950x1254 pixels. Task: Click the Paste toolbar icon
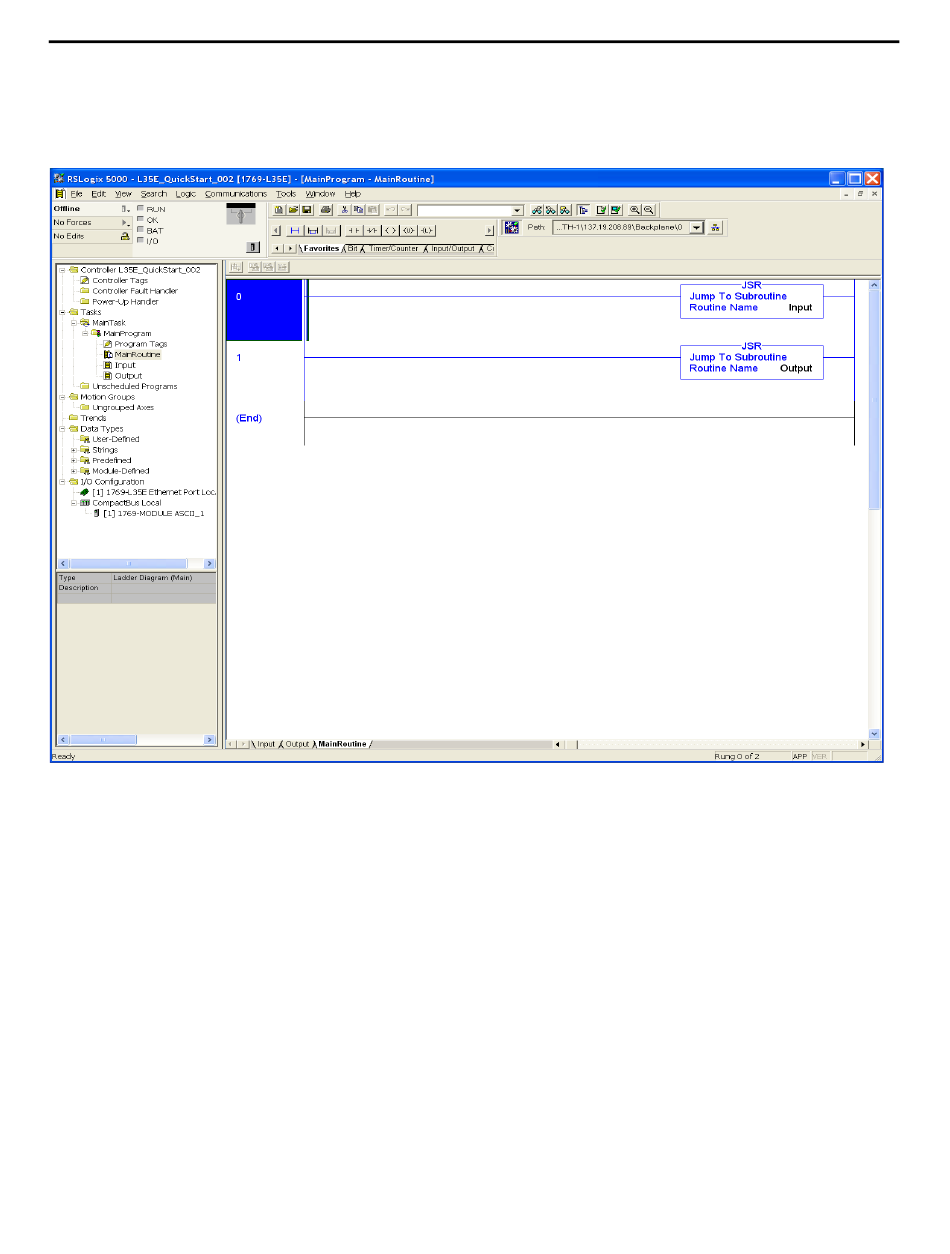[372, 210]
